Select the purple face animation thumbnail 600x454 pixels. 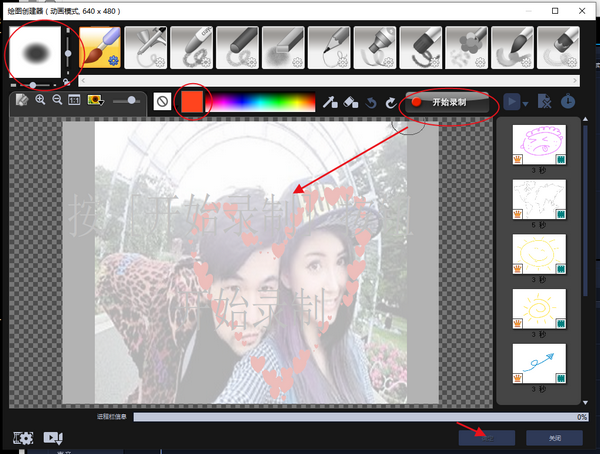point(539,144)
